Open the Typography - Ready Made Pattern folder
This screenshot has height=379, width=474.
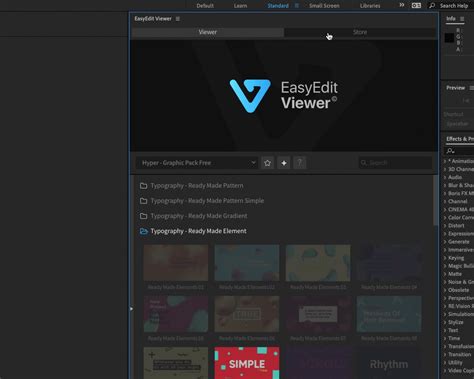192,186
